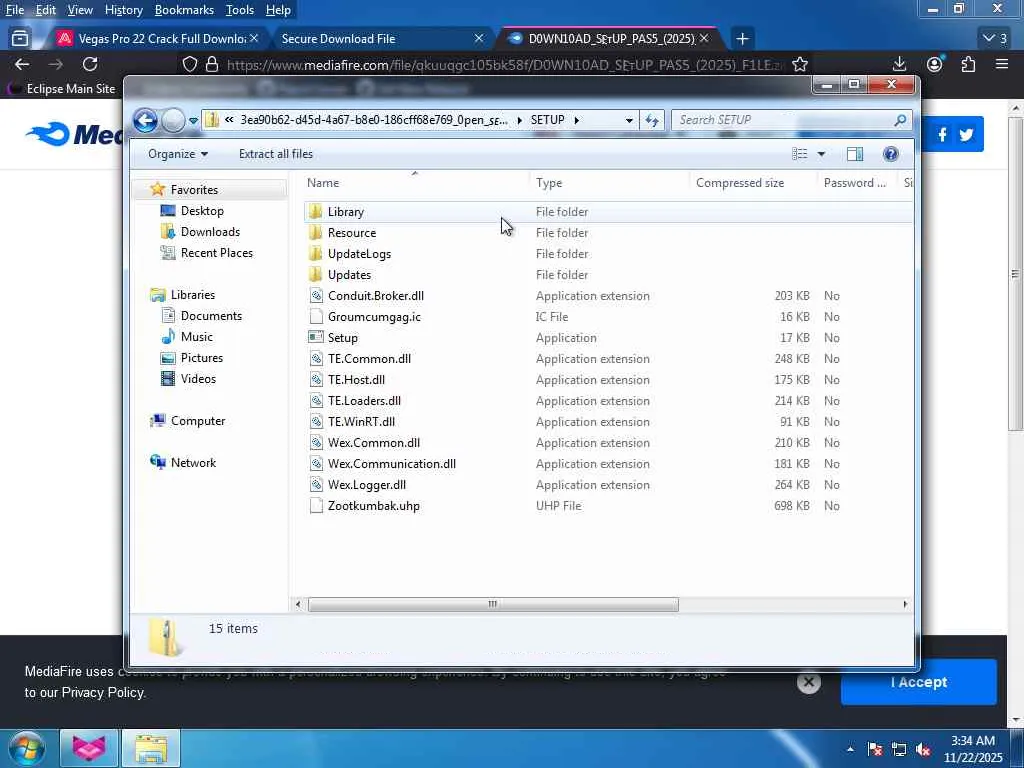Viewport: 1024px width, 768px height.
Task: Select TE.Loaders.dll file
Action: pyautogui.click(x=364, y=400)
